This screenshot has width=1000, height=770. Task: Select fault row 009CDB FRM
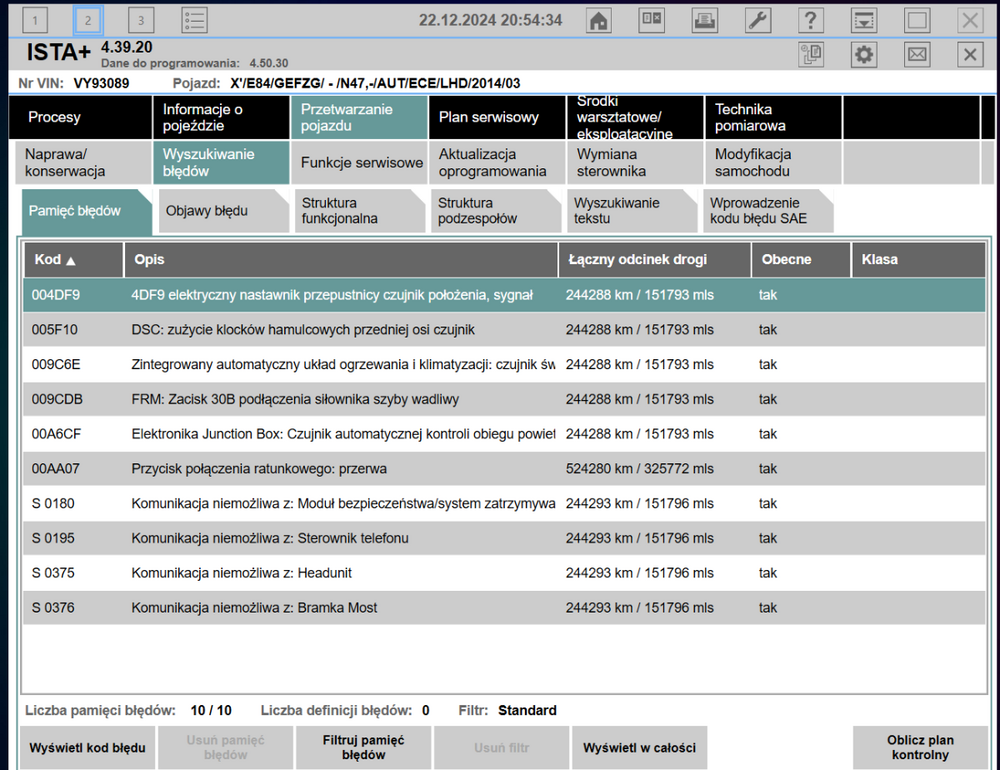tap(504, 399)
